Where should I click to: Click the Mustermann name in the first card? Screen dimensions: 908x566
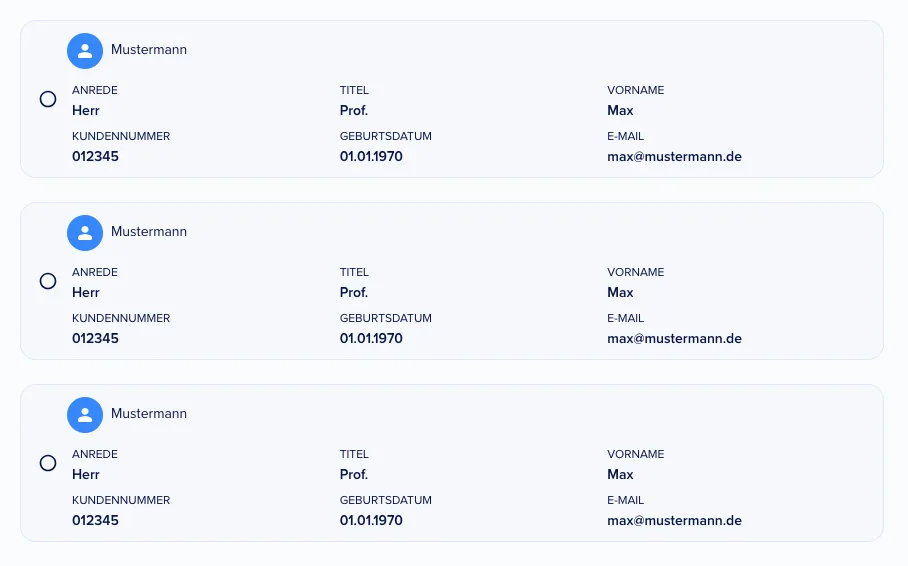pyautogui.click(x=149, y=50)
